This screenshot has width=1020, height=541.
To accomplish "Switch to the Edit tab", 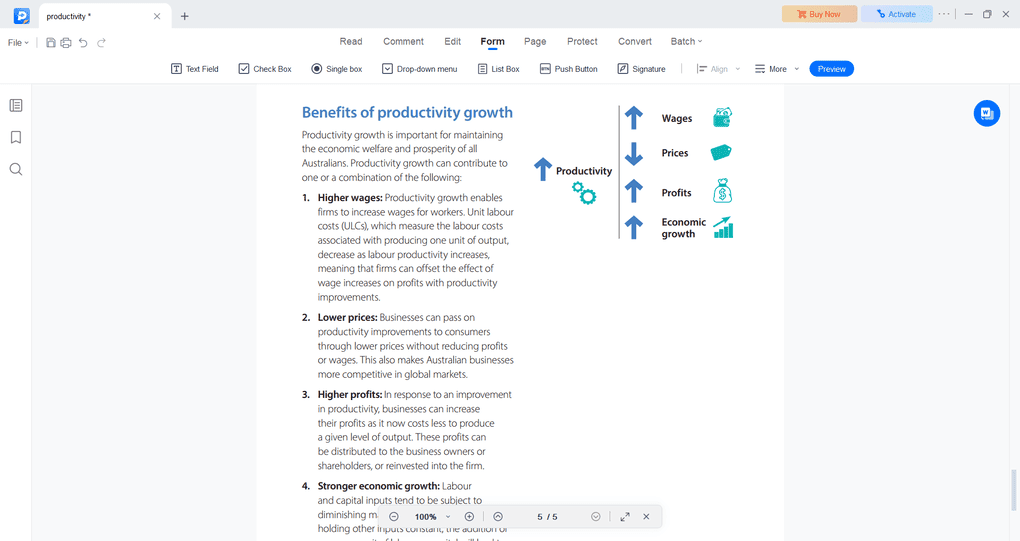I will (453, 42).
